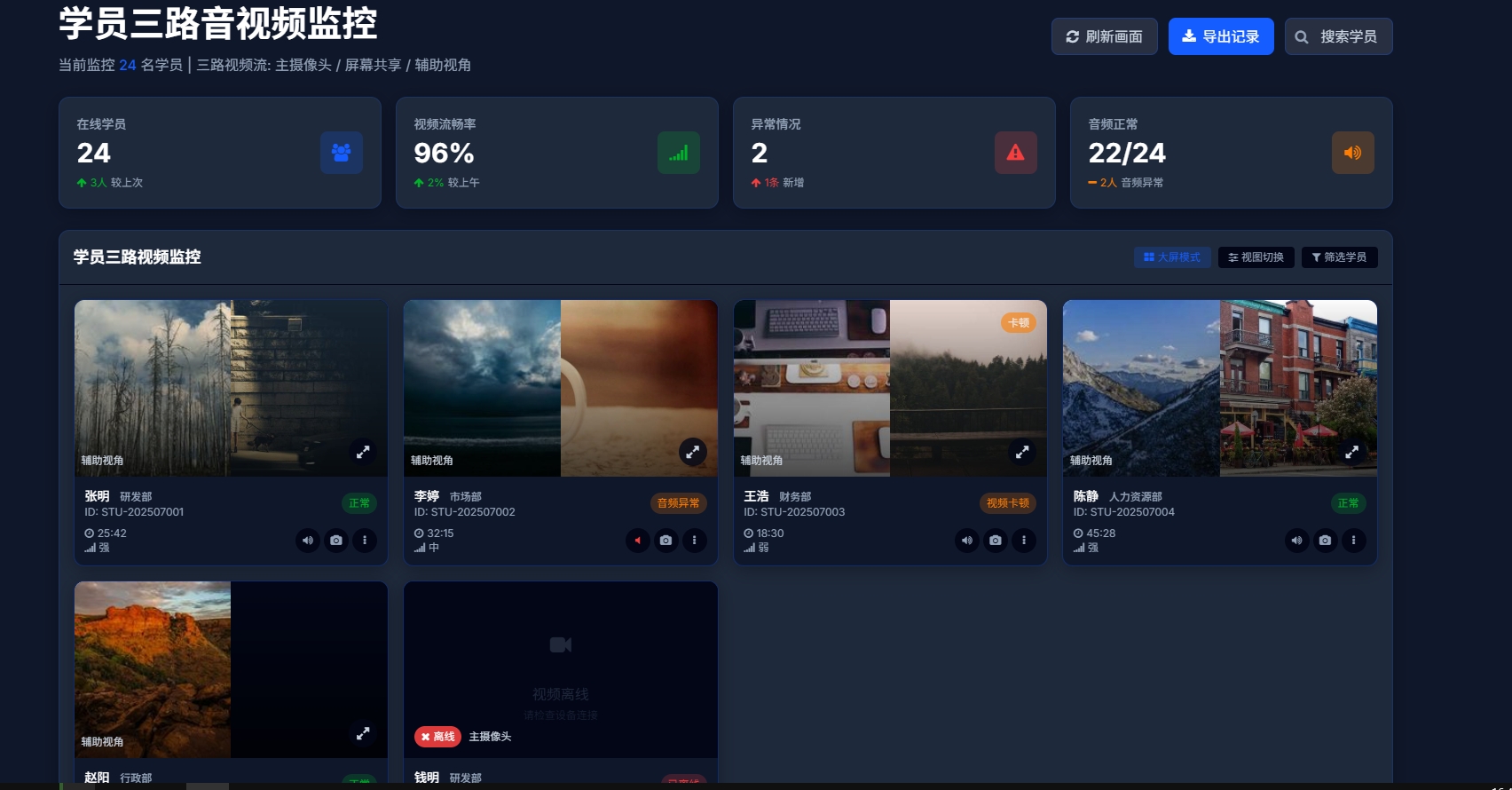Click the 音频异常 status badge for 李婷

coord(679,503)
